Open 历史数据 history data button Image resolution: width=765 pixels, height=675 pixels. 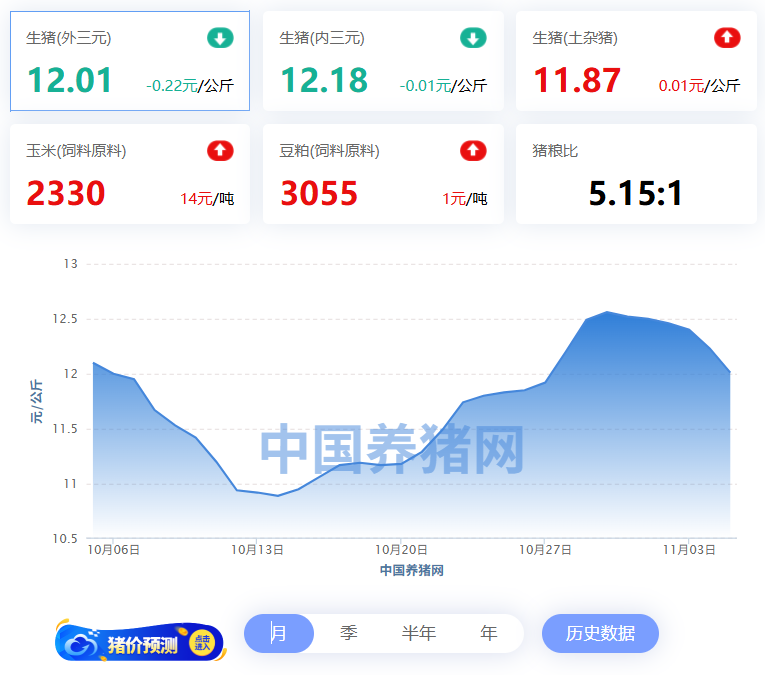pyautogui.click(x=600, y=633)
